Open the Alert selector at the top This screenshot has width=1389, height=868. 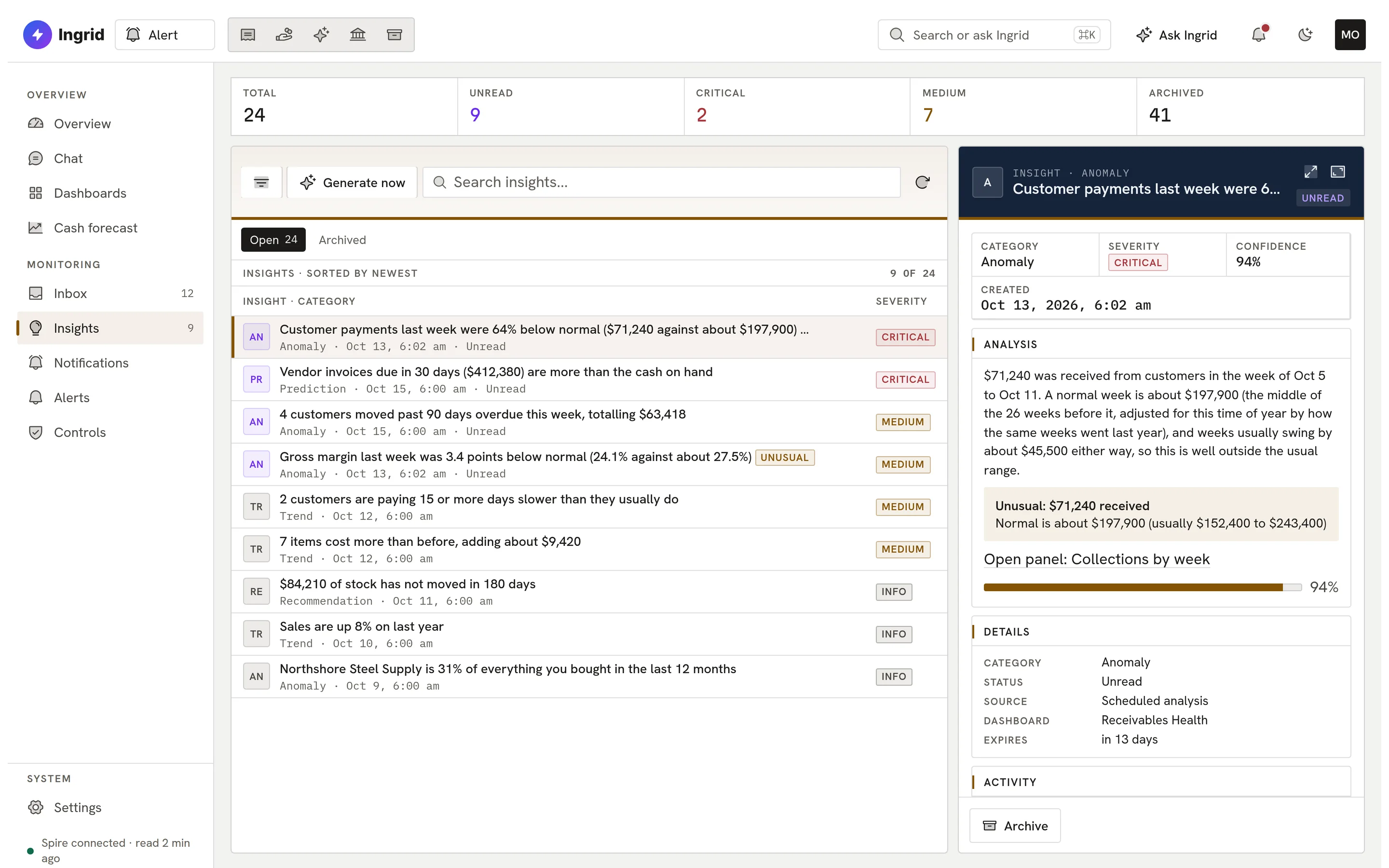tap(165, 35)
